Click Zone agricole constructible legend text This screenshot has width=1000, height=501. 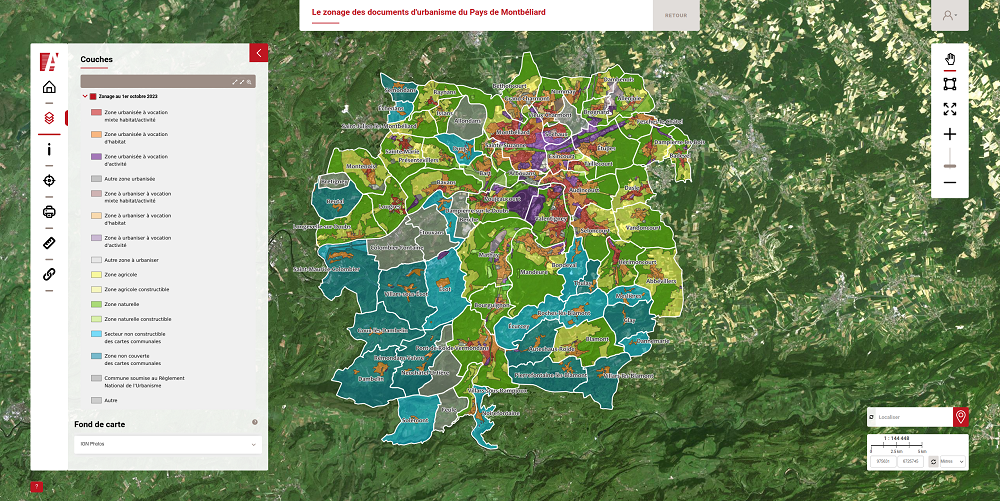(x=136, y=289)
